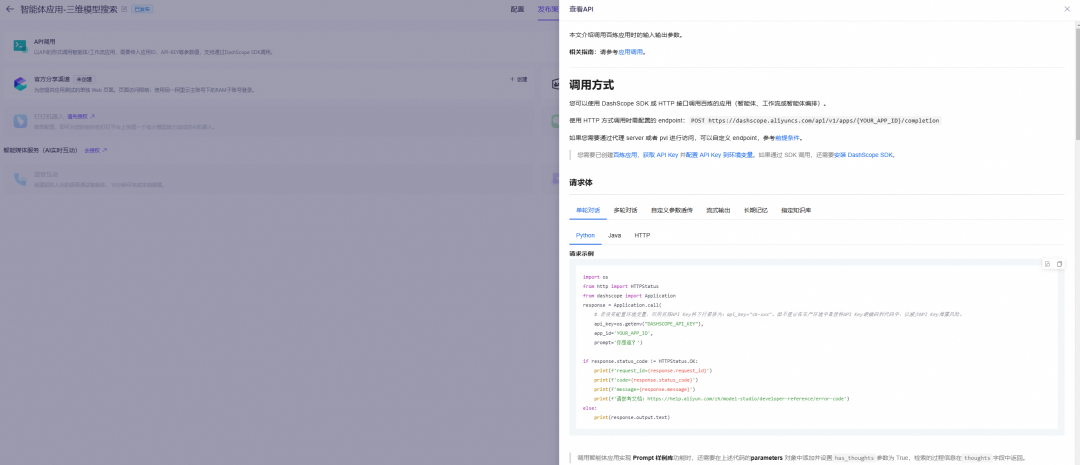Open the 配置 tab in the top bar

pyautogui.click(x=517, y=9)
